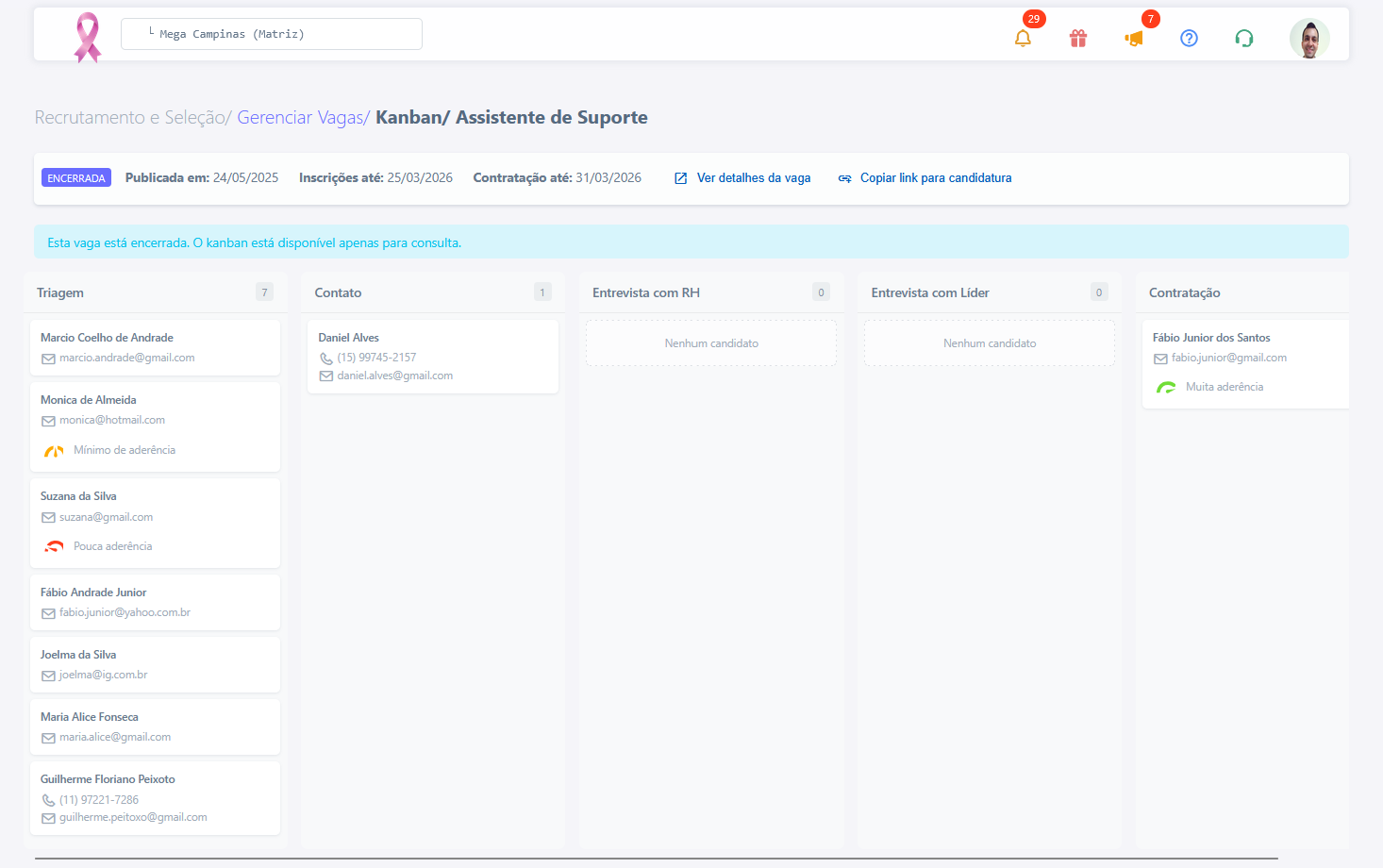Click the chain link icon beside Copiar link
1383x868 pixels.
click(x=844, y=178)
